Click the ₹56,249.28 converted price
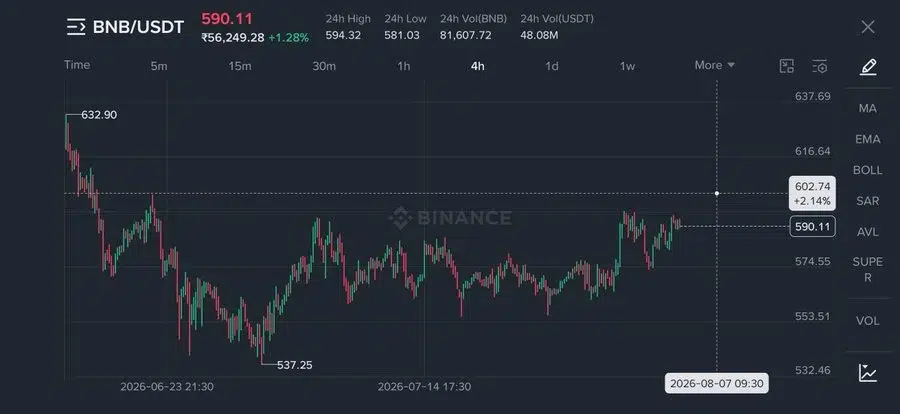Screen dimensions: 900x414 [x=233, y=38]
